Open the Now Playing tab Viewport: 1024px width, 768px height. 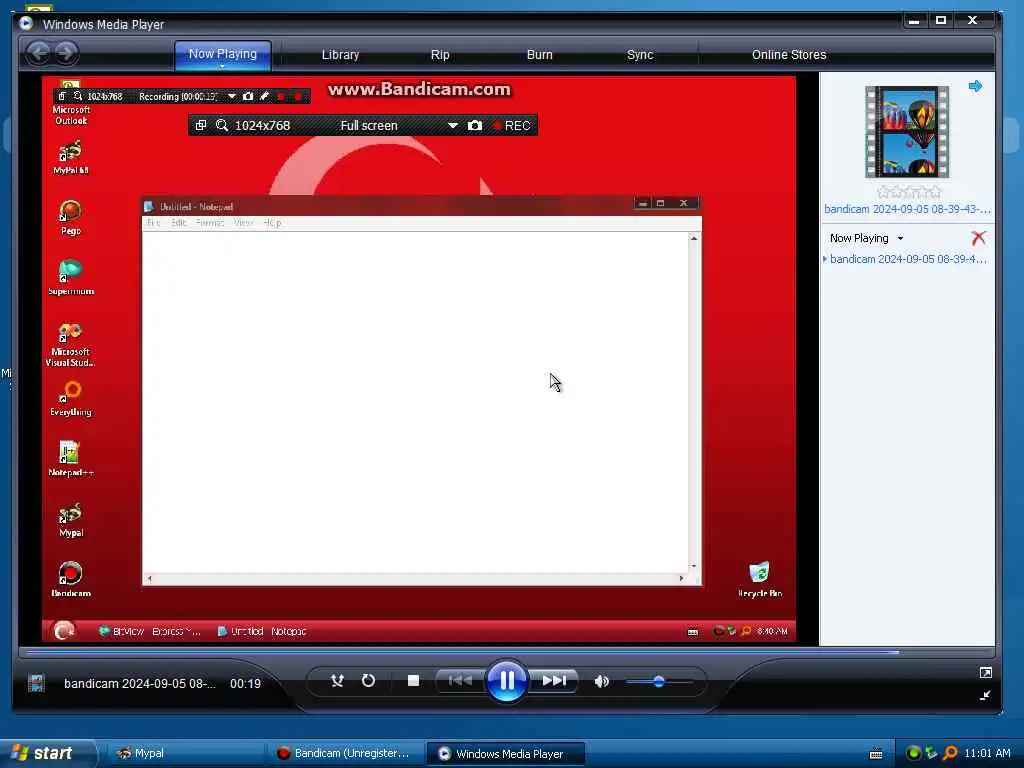(223, 54)
